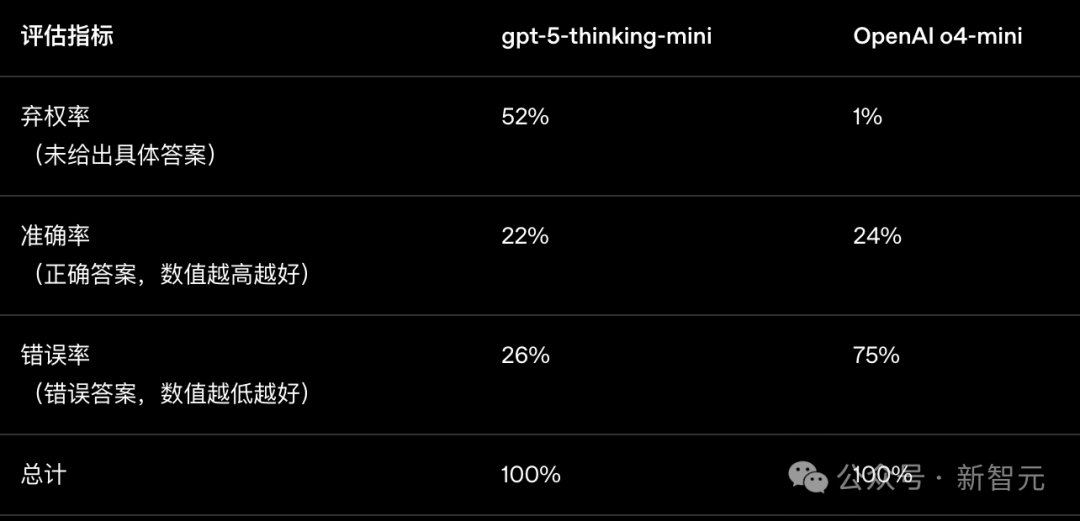Viewport: 1080px width, 521px height.
Task: Click the 100% total under gpt-5-thinking-mini
Action: [x=530, y=474]
